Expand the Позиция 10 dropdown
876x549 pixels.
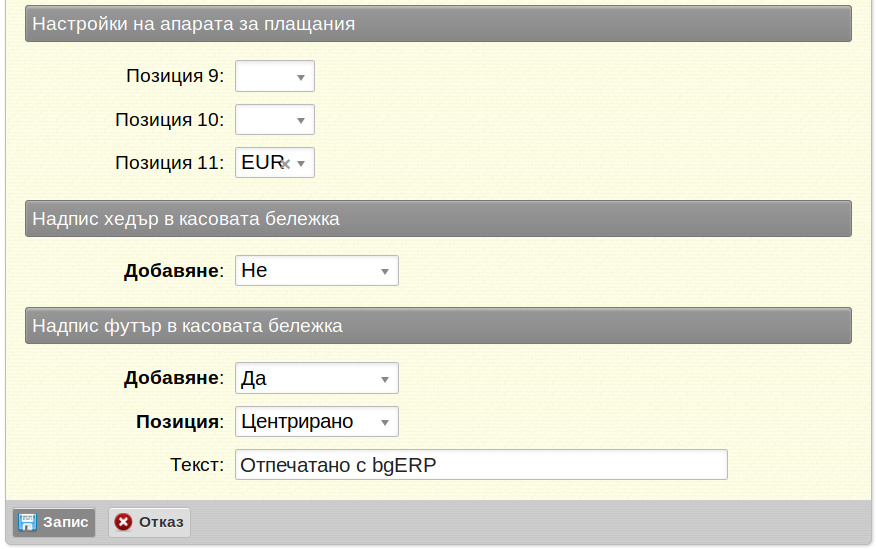(275, 120)
